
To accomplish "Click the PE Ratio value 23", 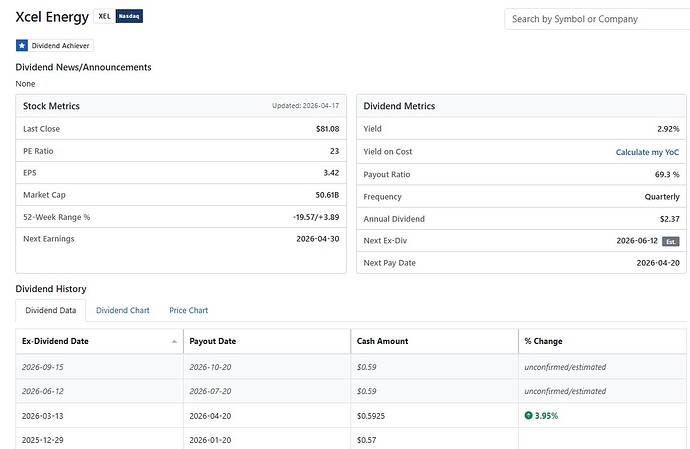I will click(x=334, y=151).
